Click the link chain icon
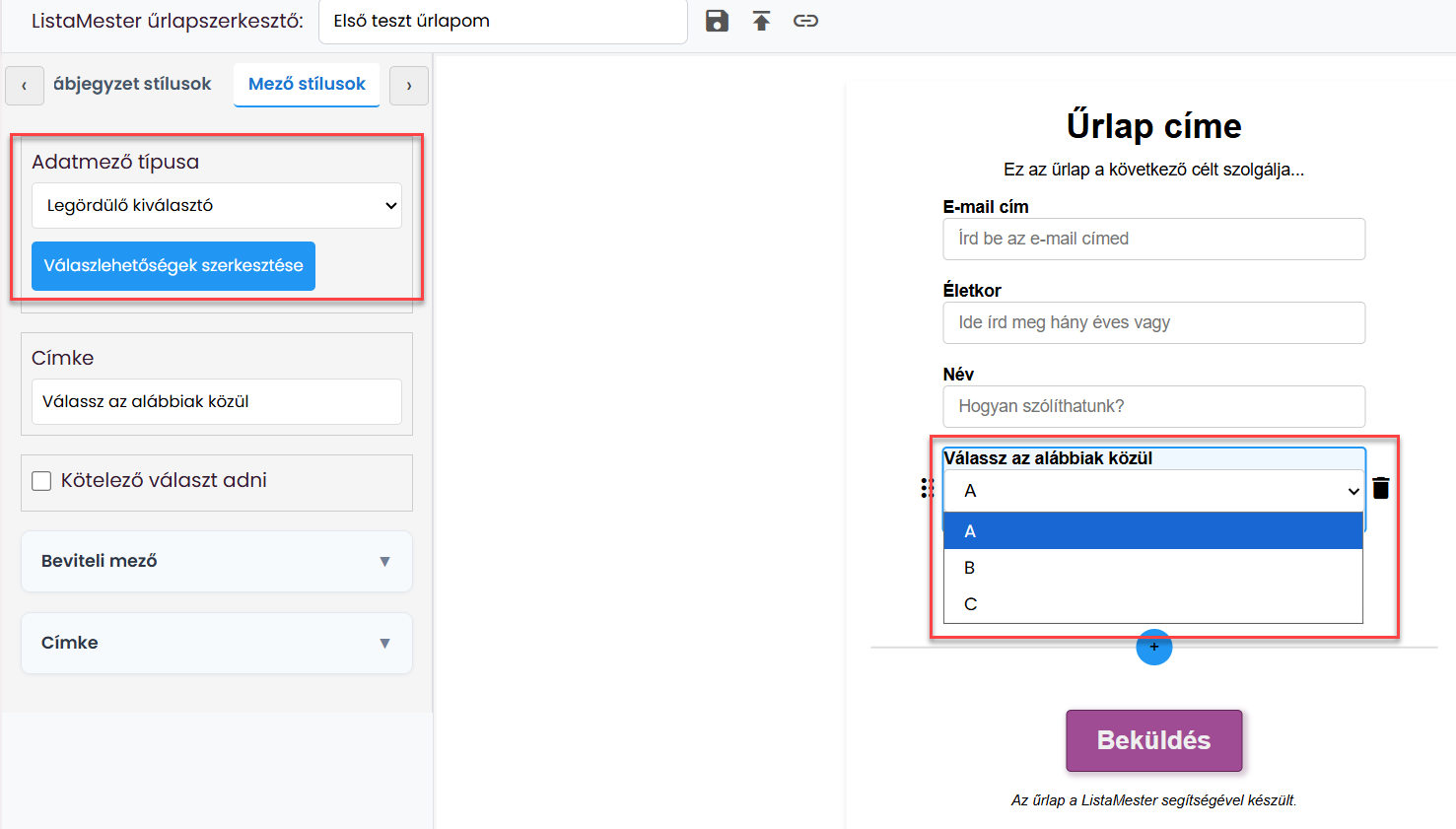 coord(805,21)
